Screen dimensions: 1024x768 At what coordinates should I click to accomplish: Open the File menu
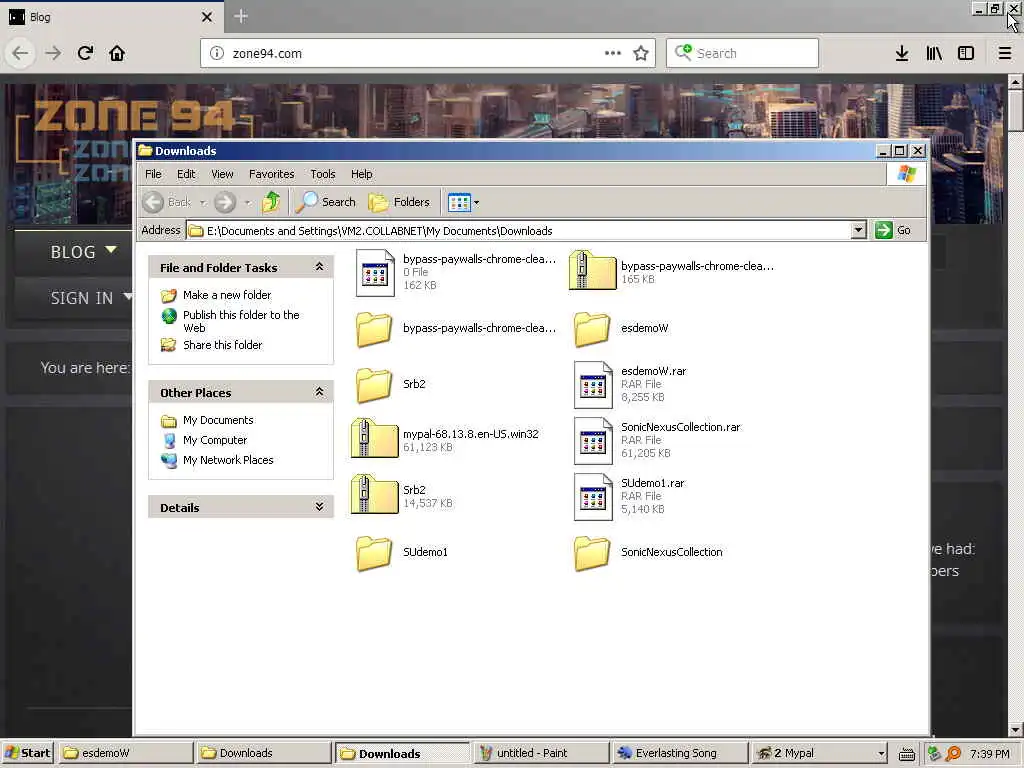tap(153, 174)
